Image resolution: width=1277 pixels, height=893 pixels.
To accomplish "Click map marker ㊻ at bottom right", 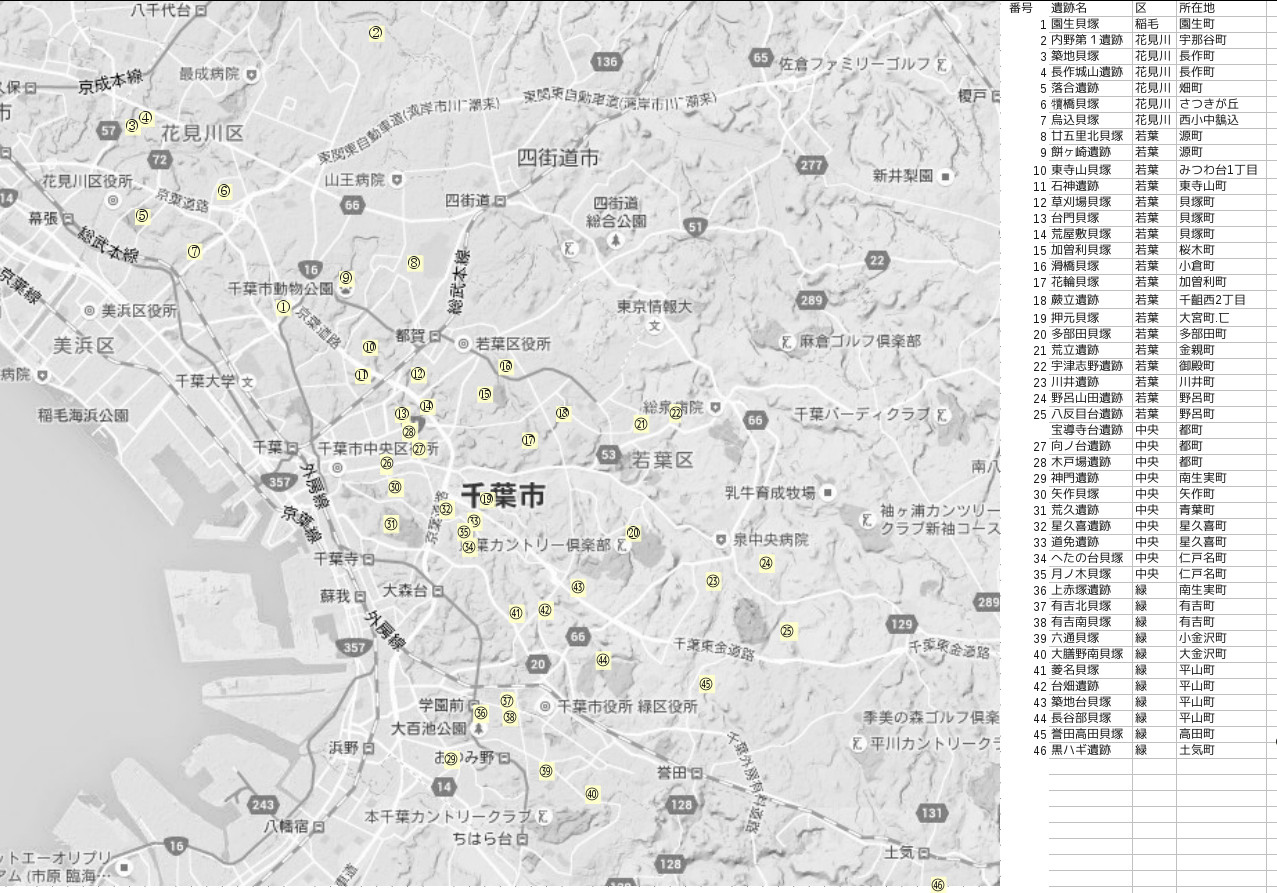I will [937, 885].
